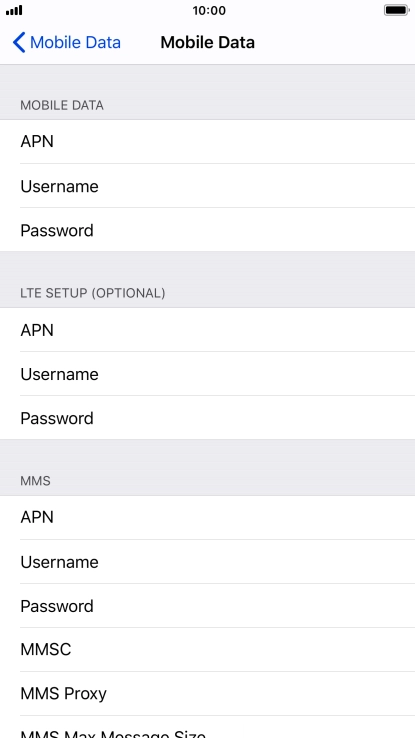Go back to previous Mobile Data screen

coord(66,42)
